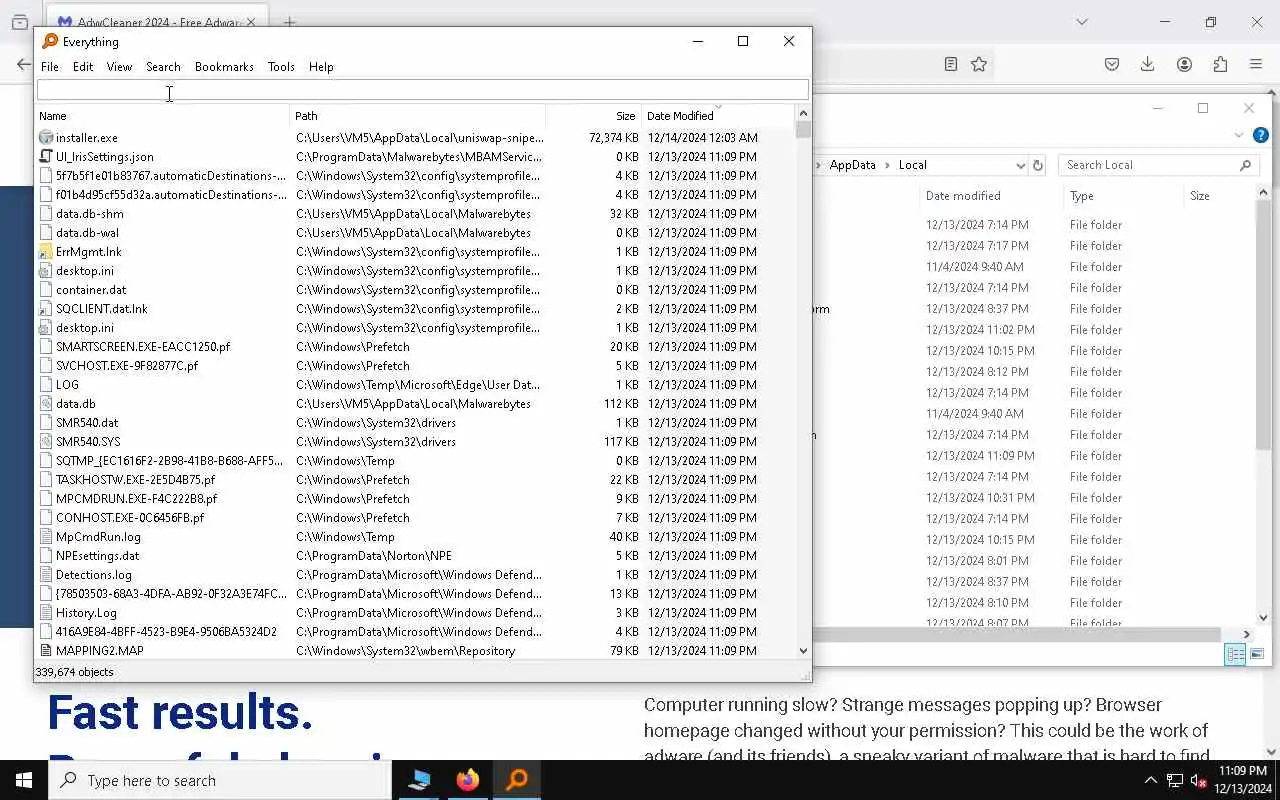Screen dimensions: 1280x800
Task: Select the SQCLIENT.dat.lnk shortcut icon
Action: (46, 309)
